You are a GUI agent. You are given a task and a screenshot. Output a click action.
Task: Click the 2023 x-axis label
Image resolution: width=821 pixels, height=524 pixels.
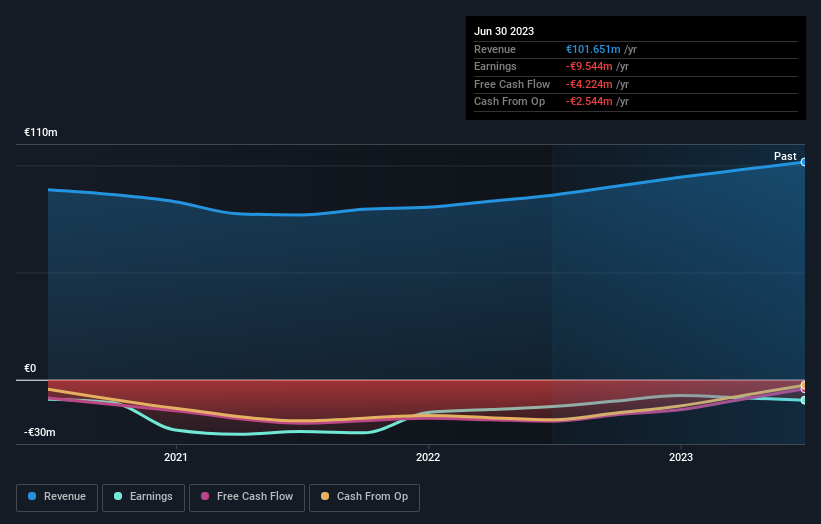click(x=681, y=458)
